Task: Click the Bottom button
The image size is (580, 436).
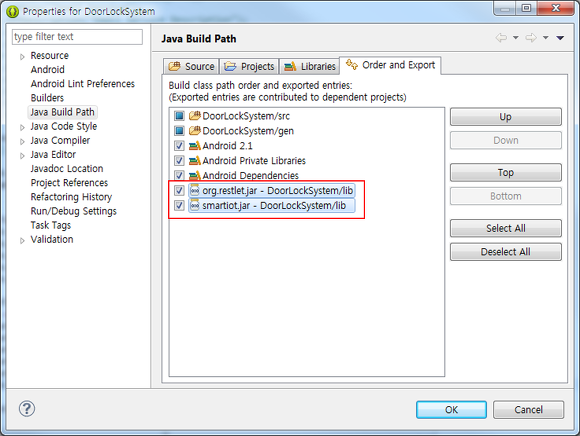Action: (x=506, y=196)
